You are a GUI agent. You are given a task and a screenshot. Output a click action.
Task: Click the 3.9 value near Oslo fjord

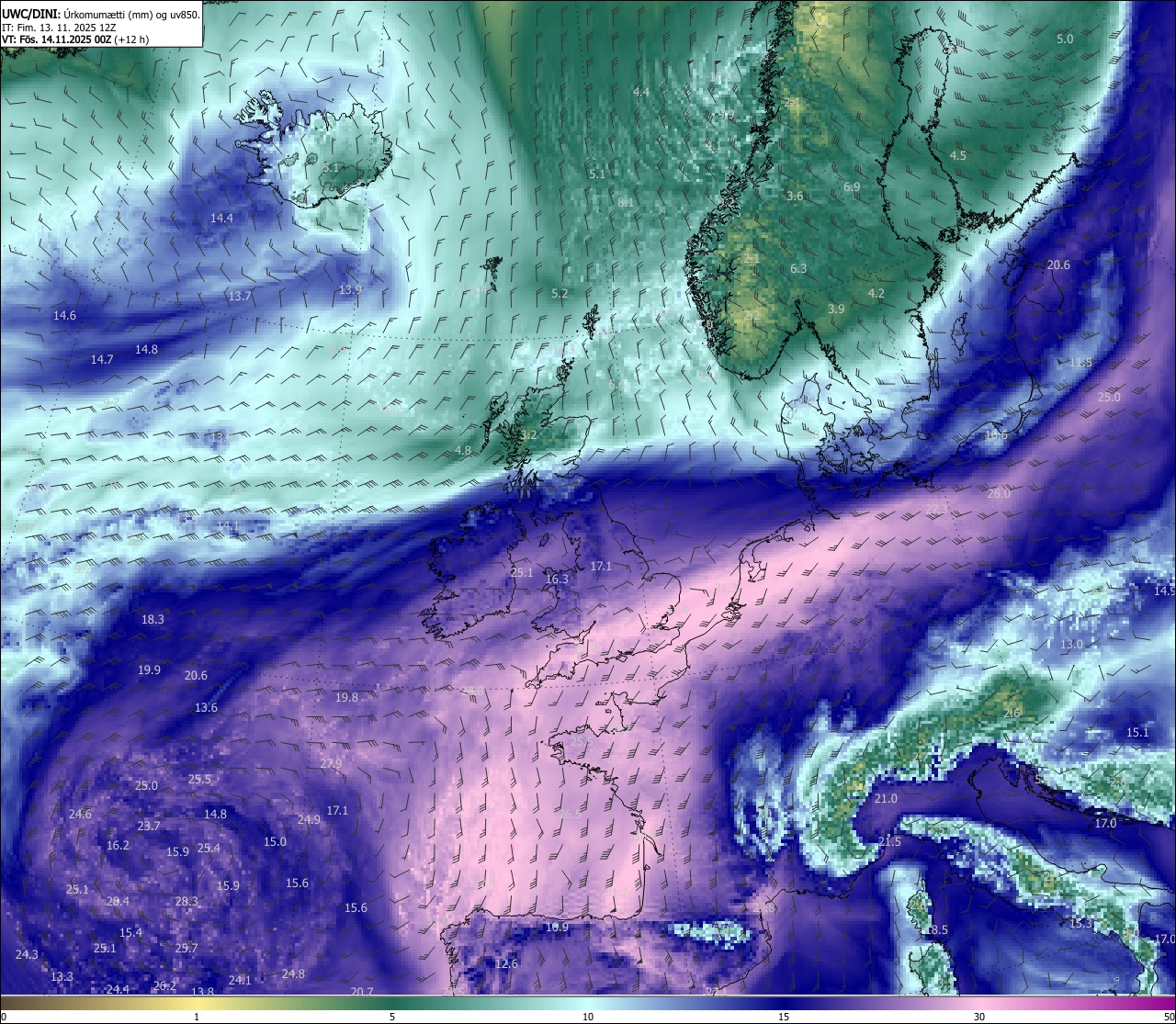click(x=836, y=309)
